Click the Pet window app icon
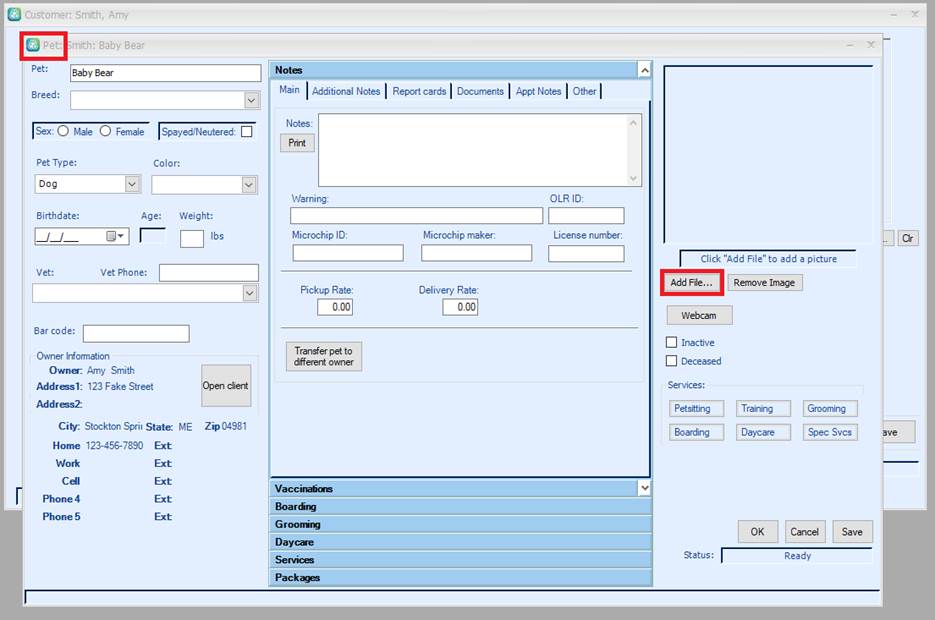This screenshot has width=935, height=620. (33, 45)
